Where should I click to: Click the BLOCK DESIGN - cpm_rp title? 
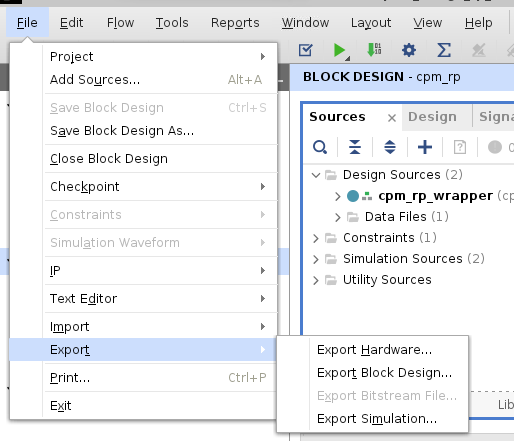tap(382, 77)
